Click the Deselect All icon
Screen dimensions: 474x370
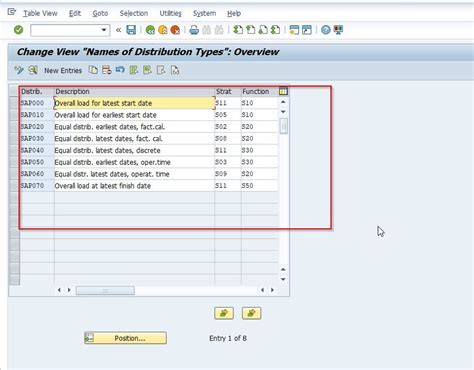click(161, 70)
